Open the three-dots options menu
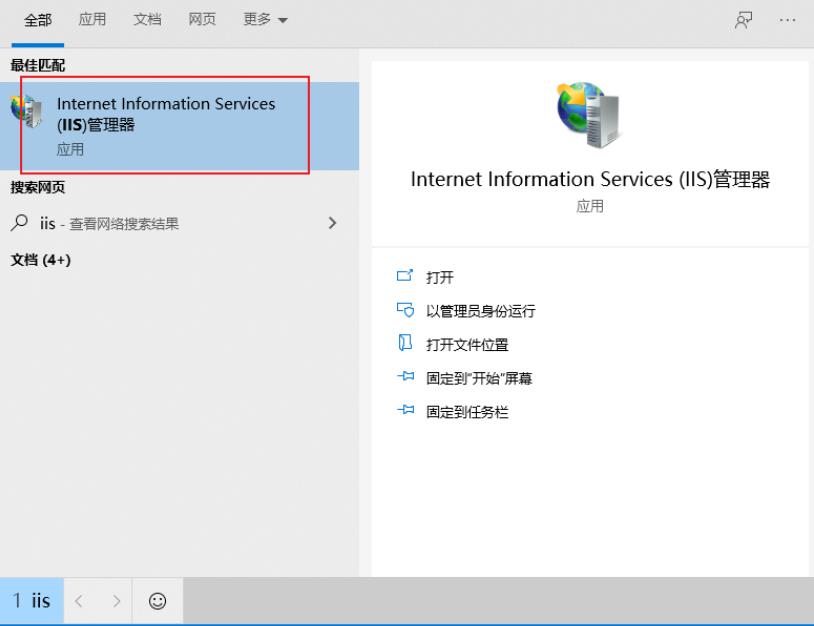The image size is (814, 626). coord(787,20)
